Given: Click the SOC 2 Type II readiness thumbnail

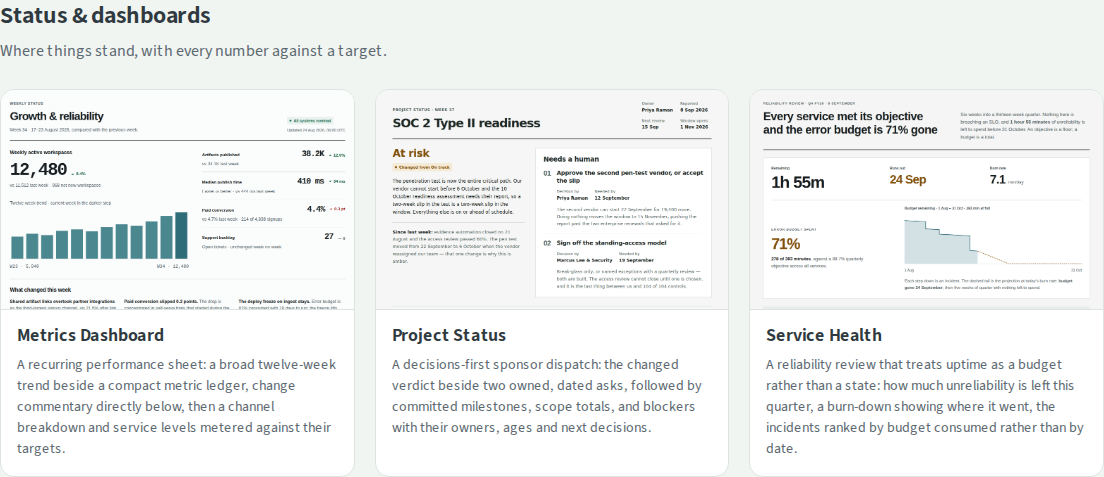Looking at the screenshot, I should point(552,199).
